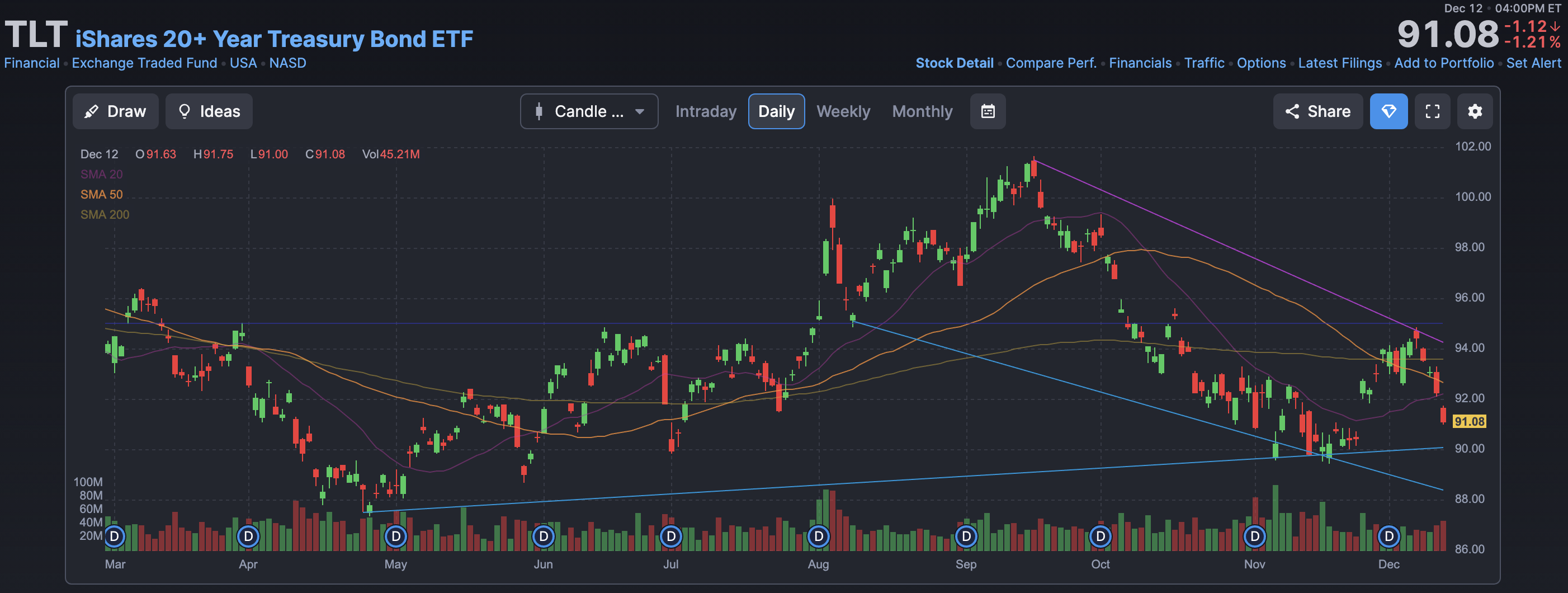The width and height of the screenshot is (1568, 593).
Task: Open the USA country link
Action: 243,63
